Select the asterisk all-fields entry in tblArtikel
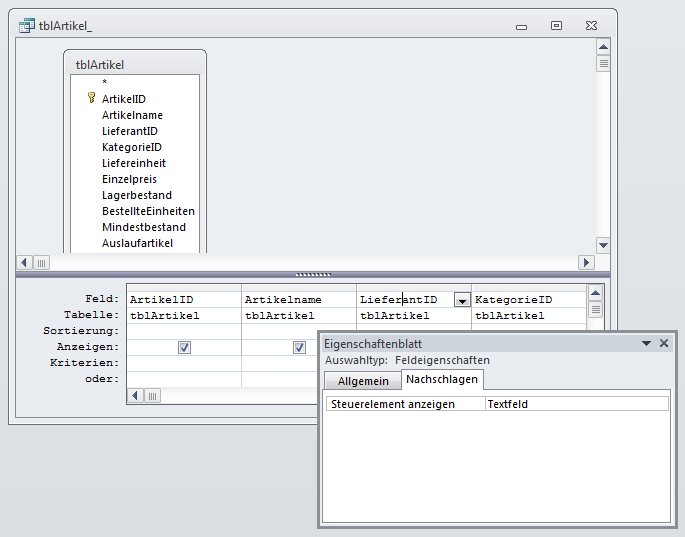Image resolution: width=685 pixels, height=537 pixels. (104, 83)
